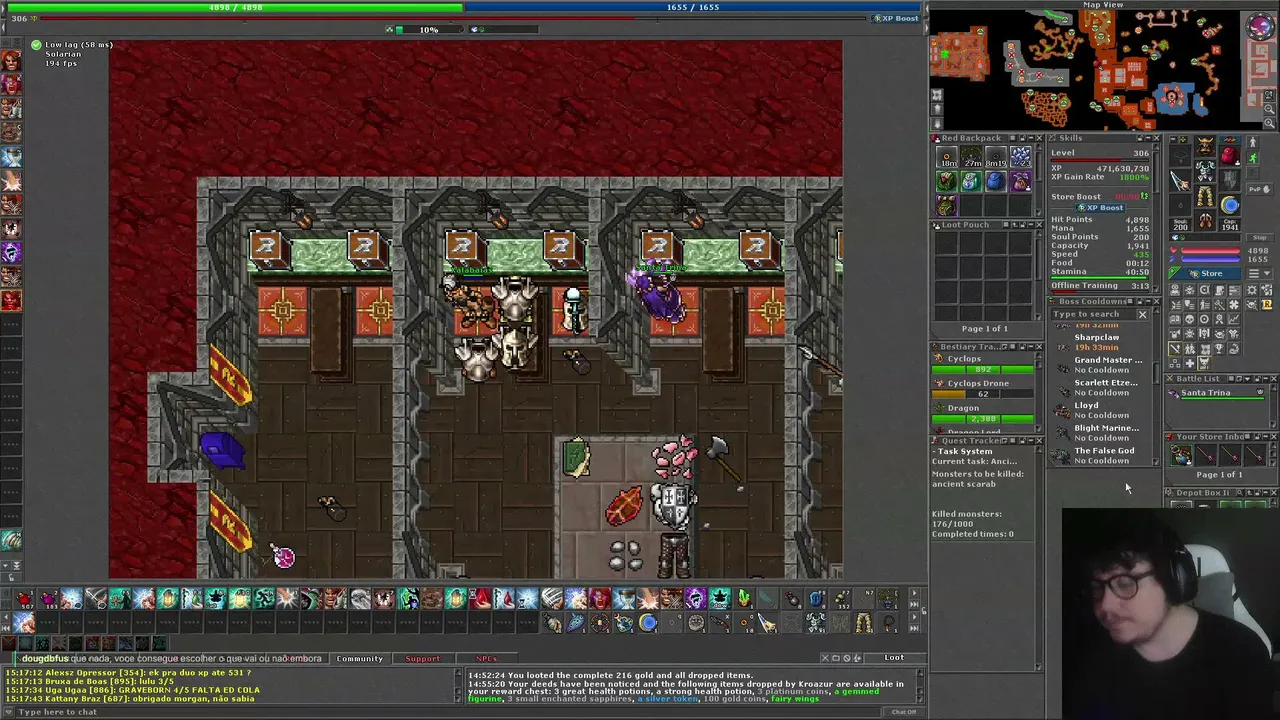Screen dimensions: 1280x720
Task: Use the red health potion hotkey showing 507
Action: coord(24,600)
